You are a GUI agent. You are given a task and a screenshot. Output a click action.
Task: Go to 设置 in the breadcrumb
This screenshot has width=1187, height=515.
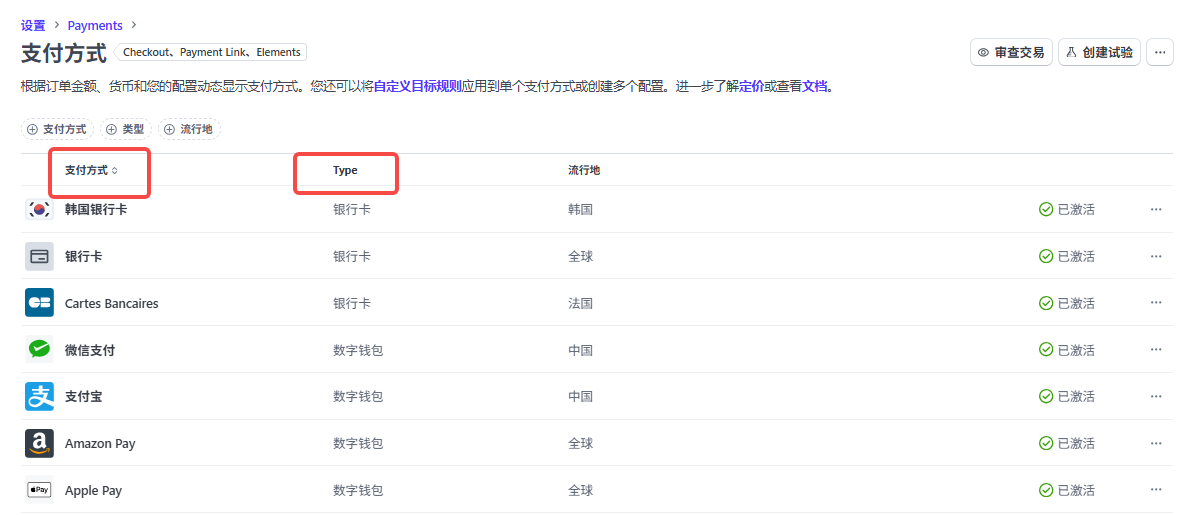click(x=33, y=25)
